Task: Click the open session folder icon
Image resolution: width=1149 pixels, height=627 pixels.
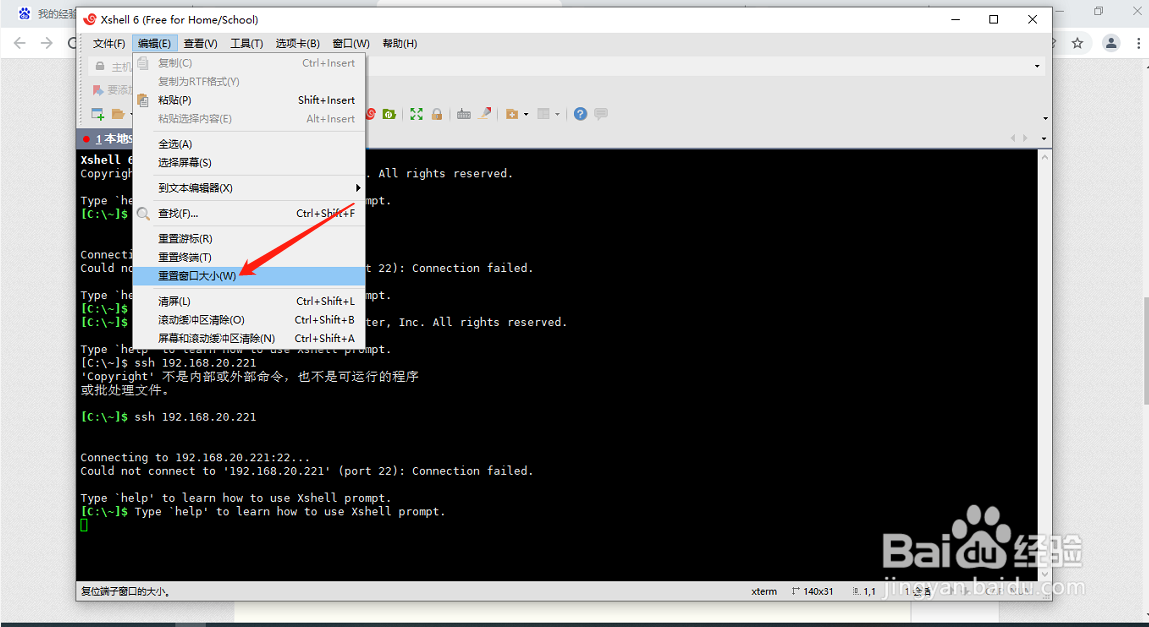Action: (118, 114)
